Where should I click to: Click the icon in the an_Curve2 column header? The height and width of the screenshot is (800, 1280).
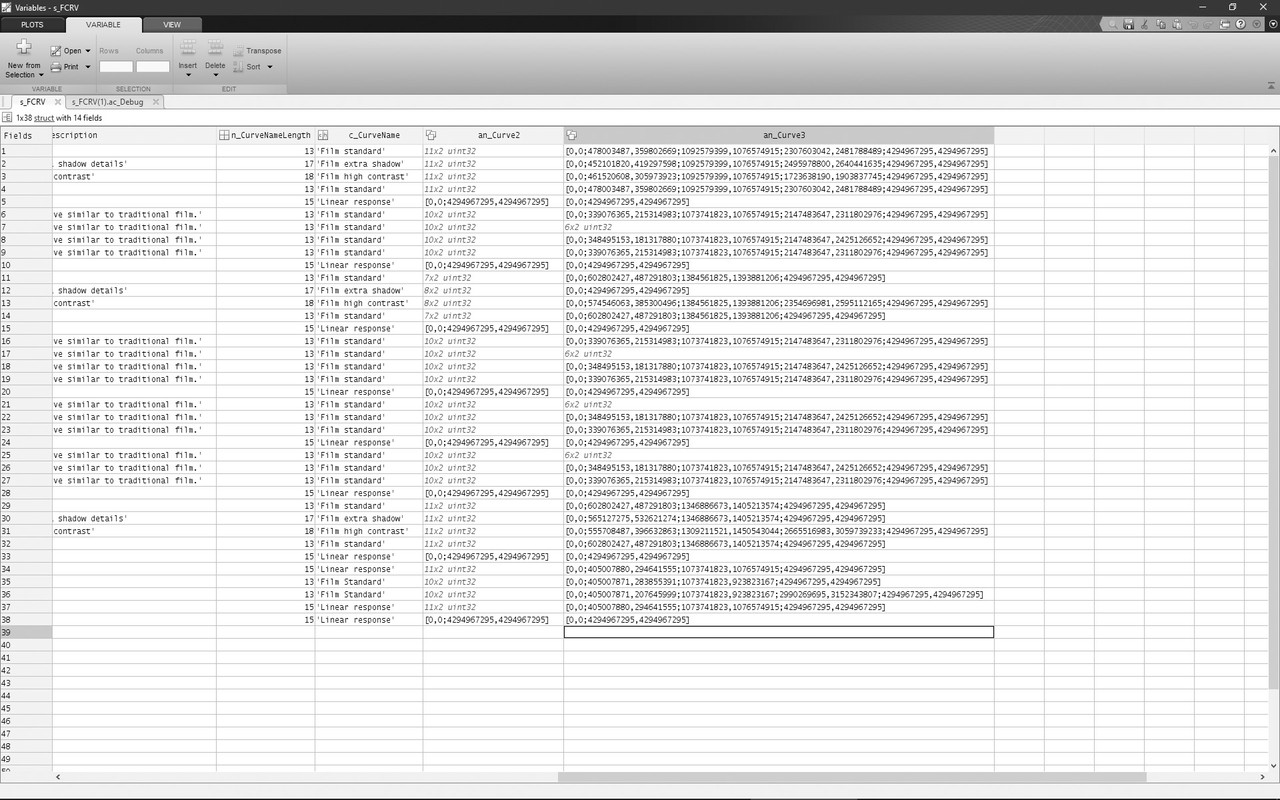pos(431,135)
